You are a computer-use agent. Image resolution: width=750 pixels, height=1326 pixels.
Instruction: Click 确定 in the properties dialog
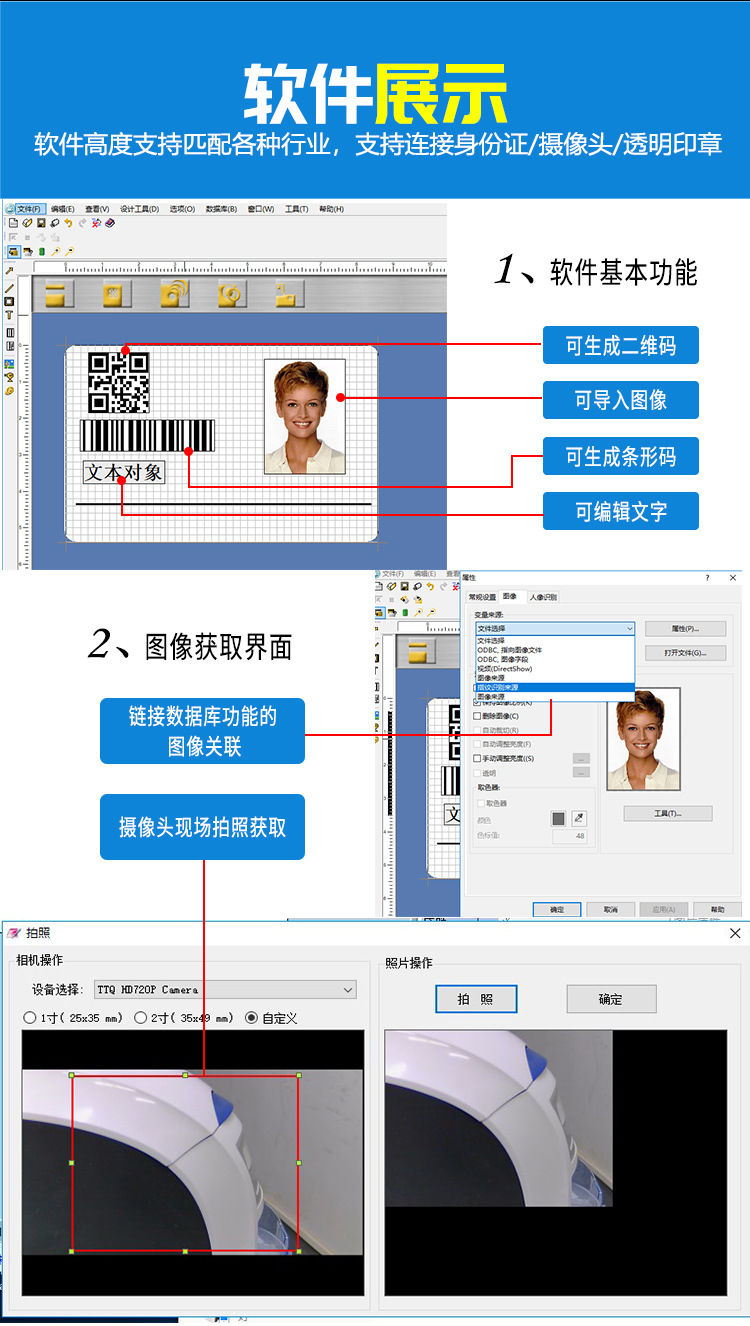[557, 909]
